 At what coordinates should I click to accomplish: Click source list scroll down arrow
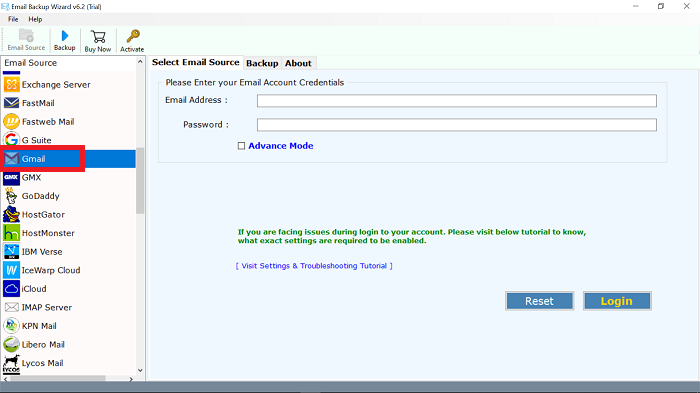tap(140, 370)
